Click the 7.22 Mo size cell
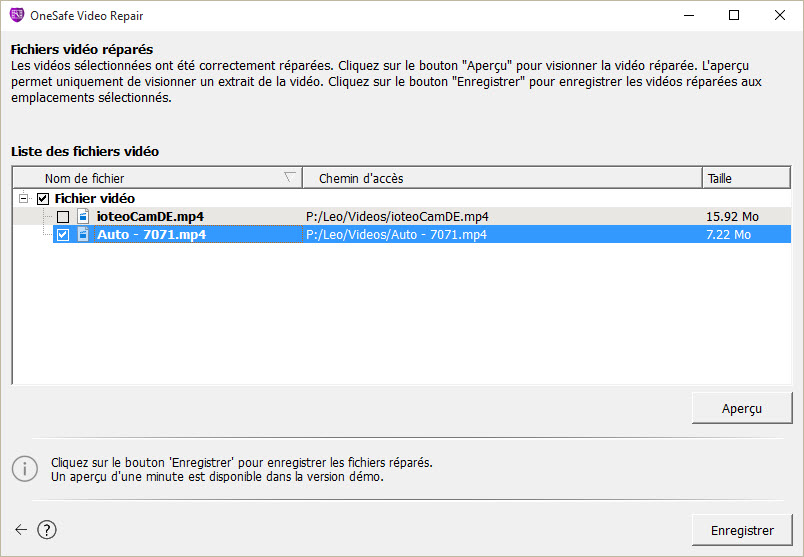The width and height of the screenshot is (804, 557). click(x=728, y=235)
